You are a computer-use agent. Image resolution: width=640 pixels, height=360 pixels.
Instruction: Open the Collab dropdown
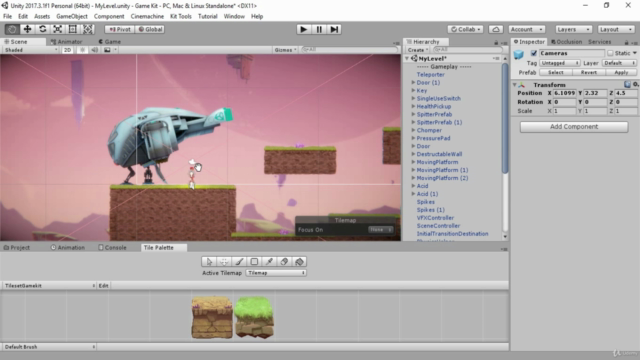coord(466,29)
